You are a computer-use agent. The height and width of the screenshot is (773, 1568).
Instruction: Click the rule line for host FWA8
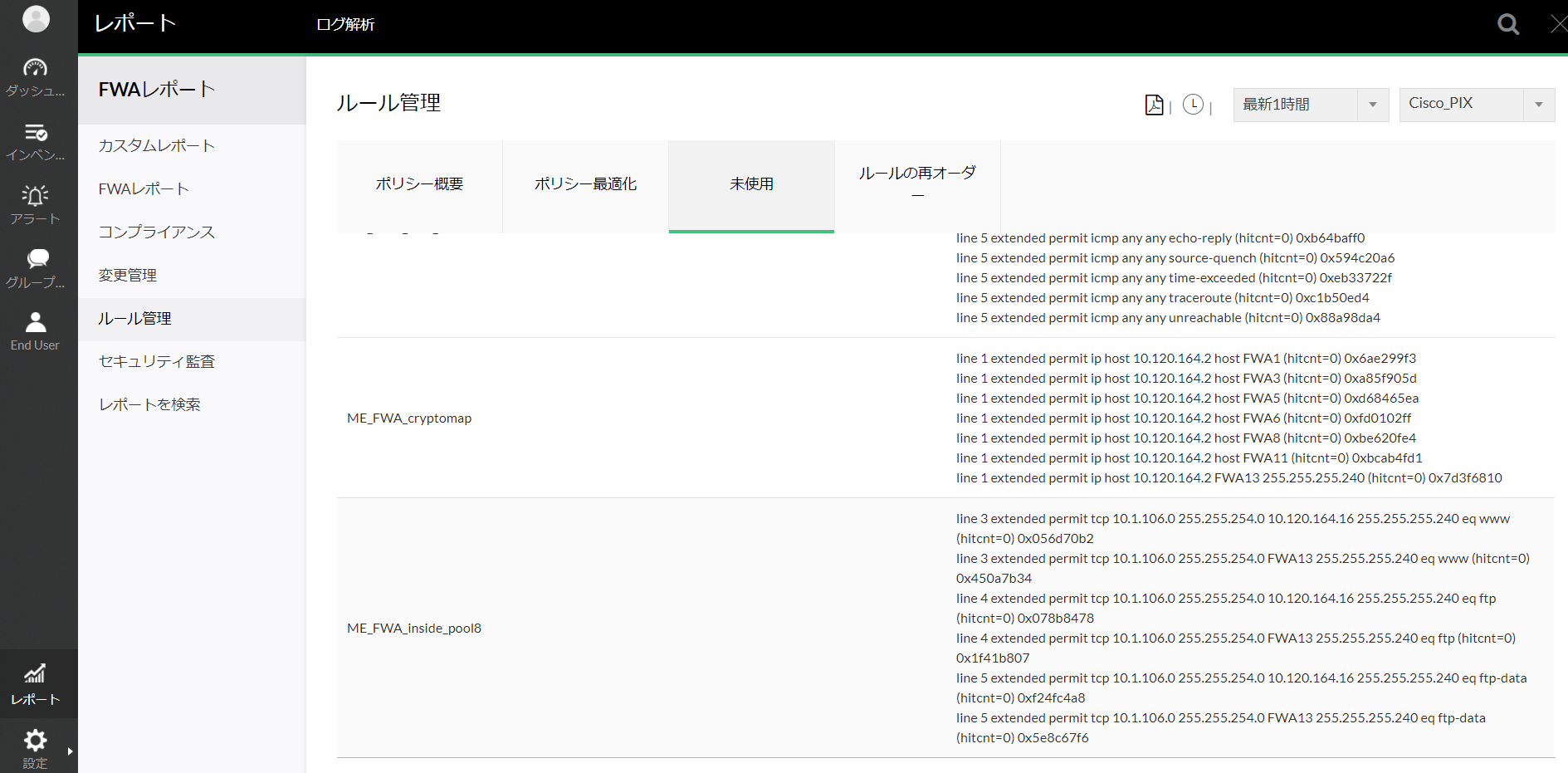(1186, 438)
